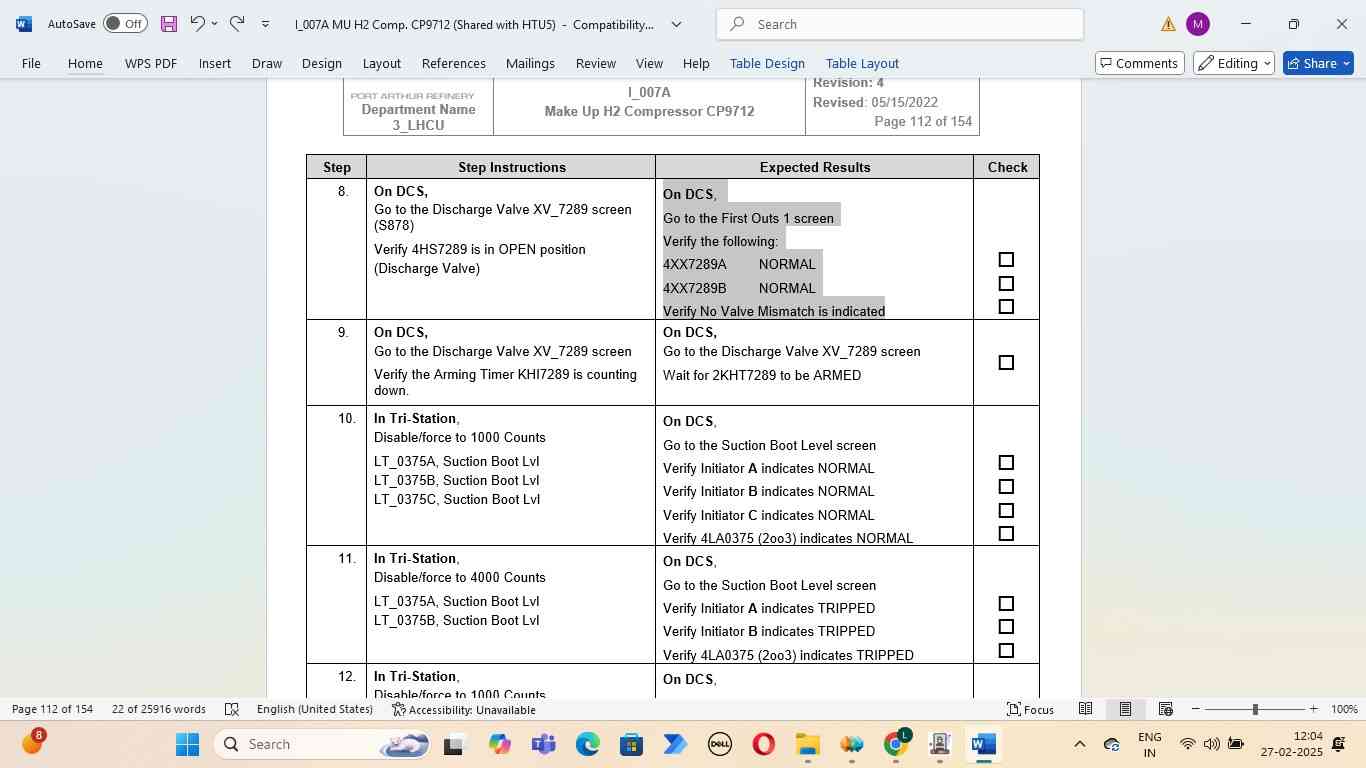The image size is (1366, 768).
Task: Check step 11 Initiator A TRIPPED checkbox
Action: pos(1006,604)
